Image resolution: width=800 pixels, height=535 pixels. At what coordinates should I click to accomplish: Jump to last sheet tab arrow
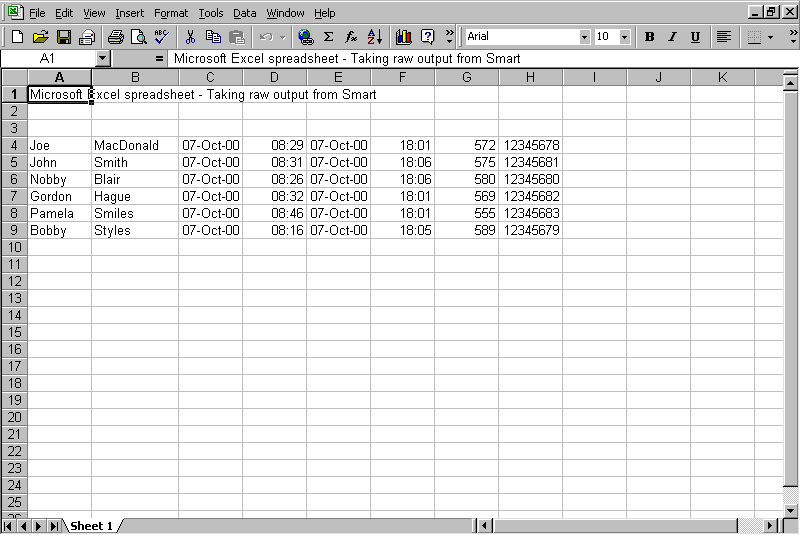[x=54, y=526]
